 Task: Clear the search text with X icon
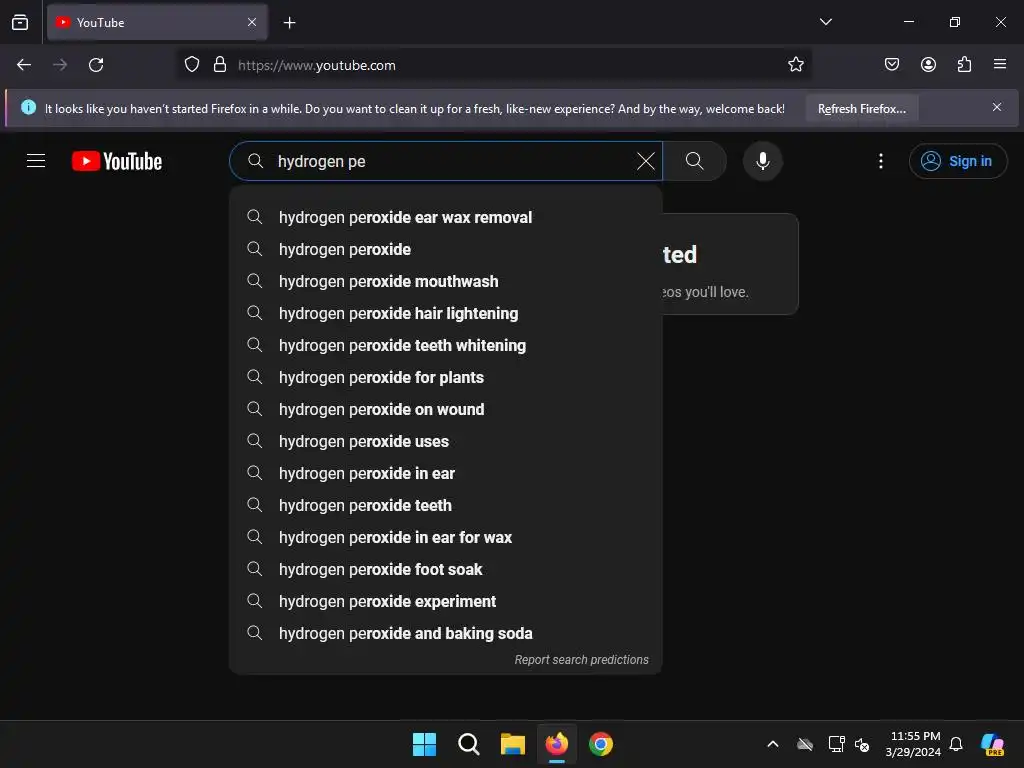645,161
